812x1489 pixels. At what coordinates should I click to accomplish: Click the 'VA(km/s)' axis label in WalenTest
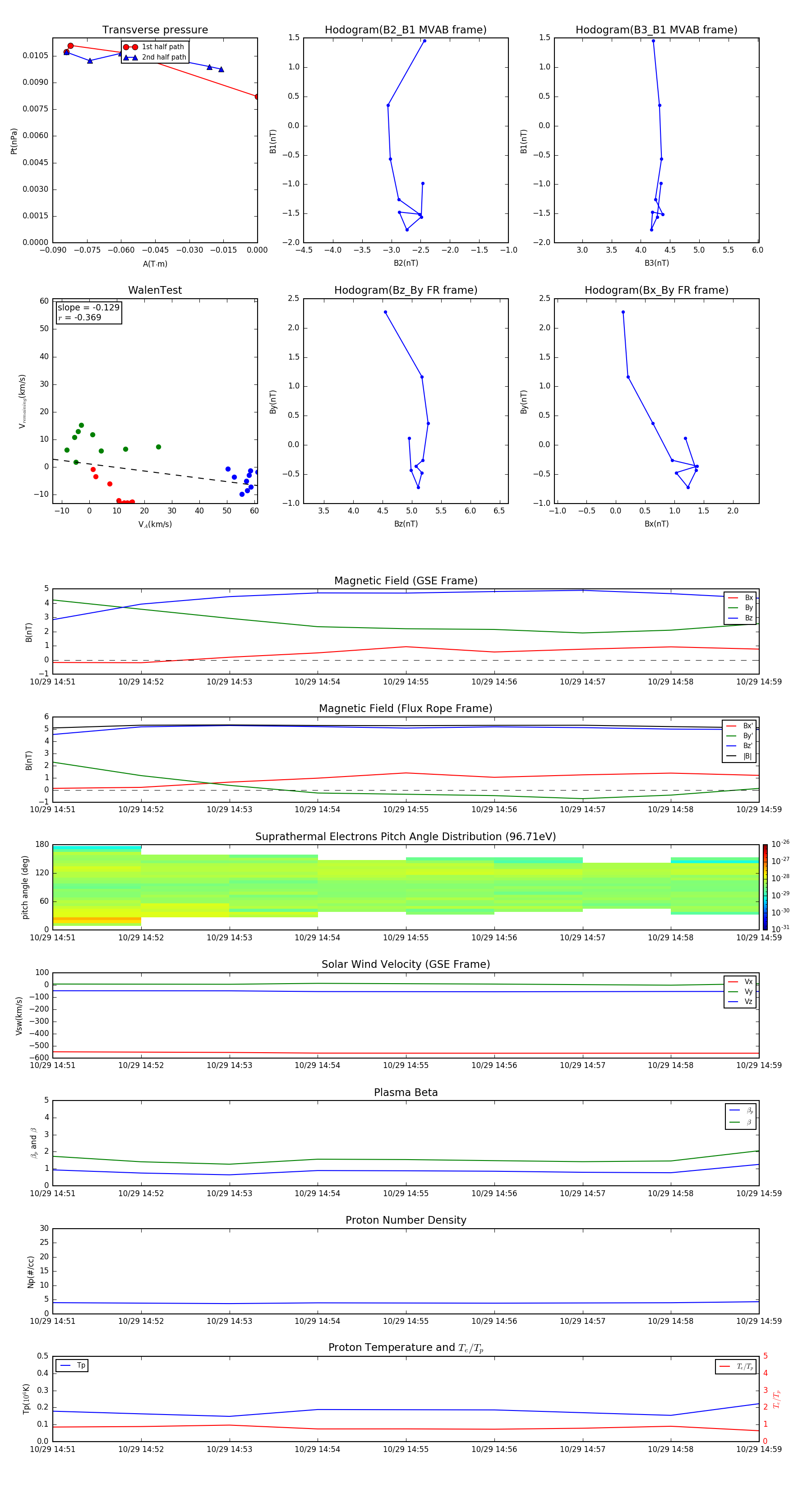point(155,524)
